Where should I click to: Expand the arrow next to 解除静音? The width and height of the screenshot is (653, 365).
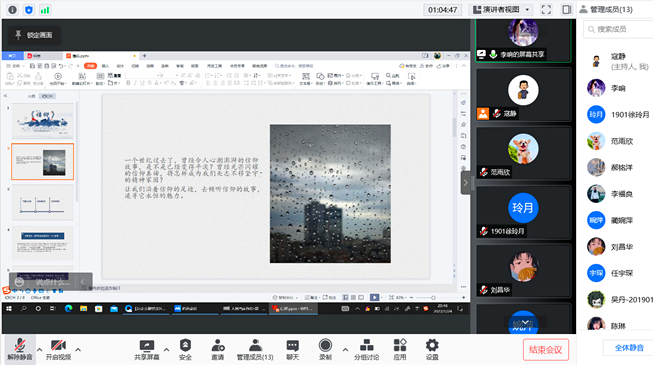click(x=40, y=349)
